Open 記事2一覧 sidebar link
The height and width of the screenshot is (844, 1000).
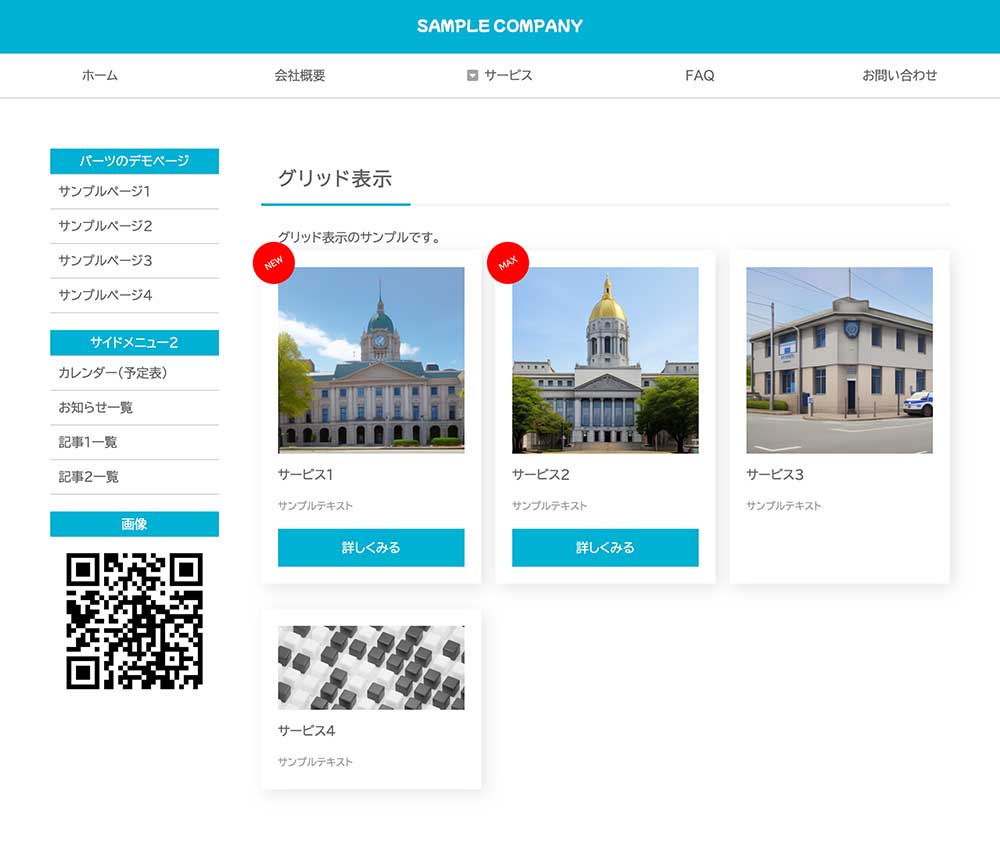point(135,477)
